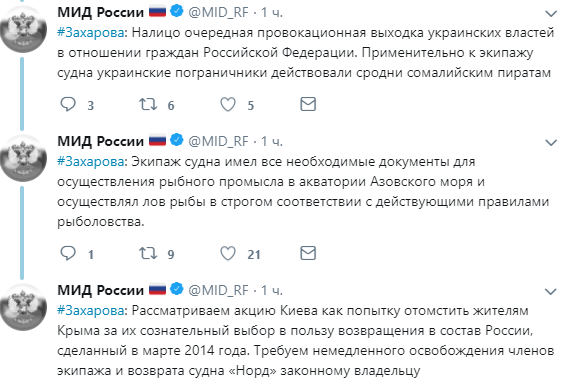Retweet the first tweet with 6 retweets
This screenshot has height=384, width=587.
click(148, 104)
